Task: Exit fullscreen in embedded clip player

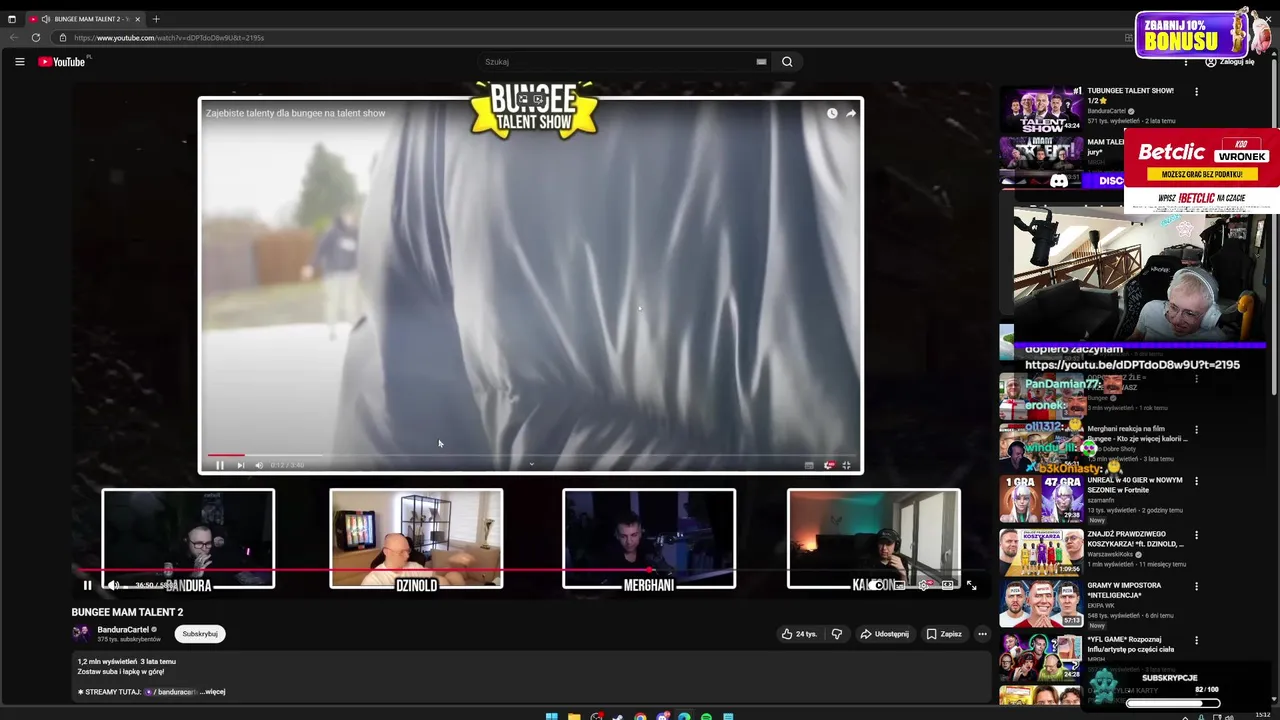Action: click(x=846, y=465)
